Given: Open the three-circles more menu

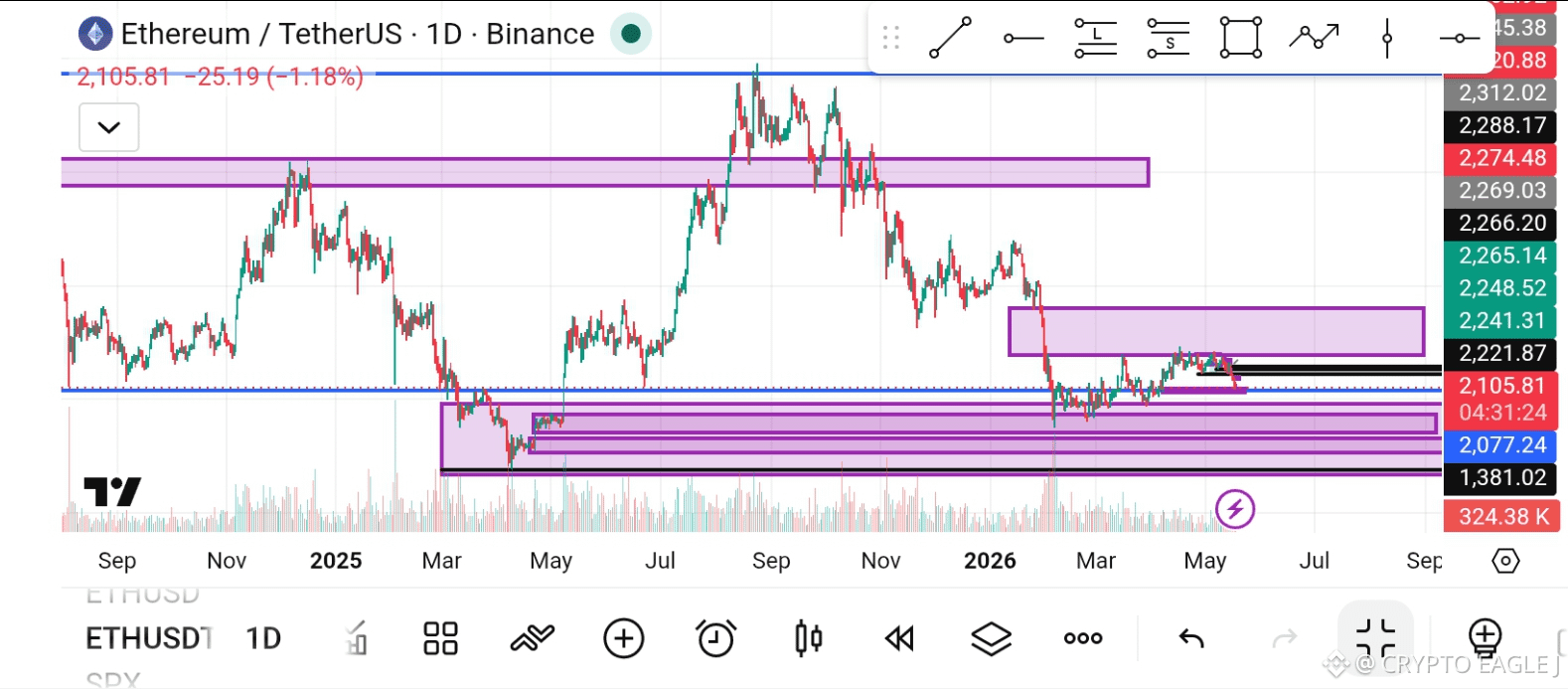Looking at the screenshot, I should (1083, 638).
